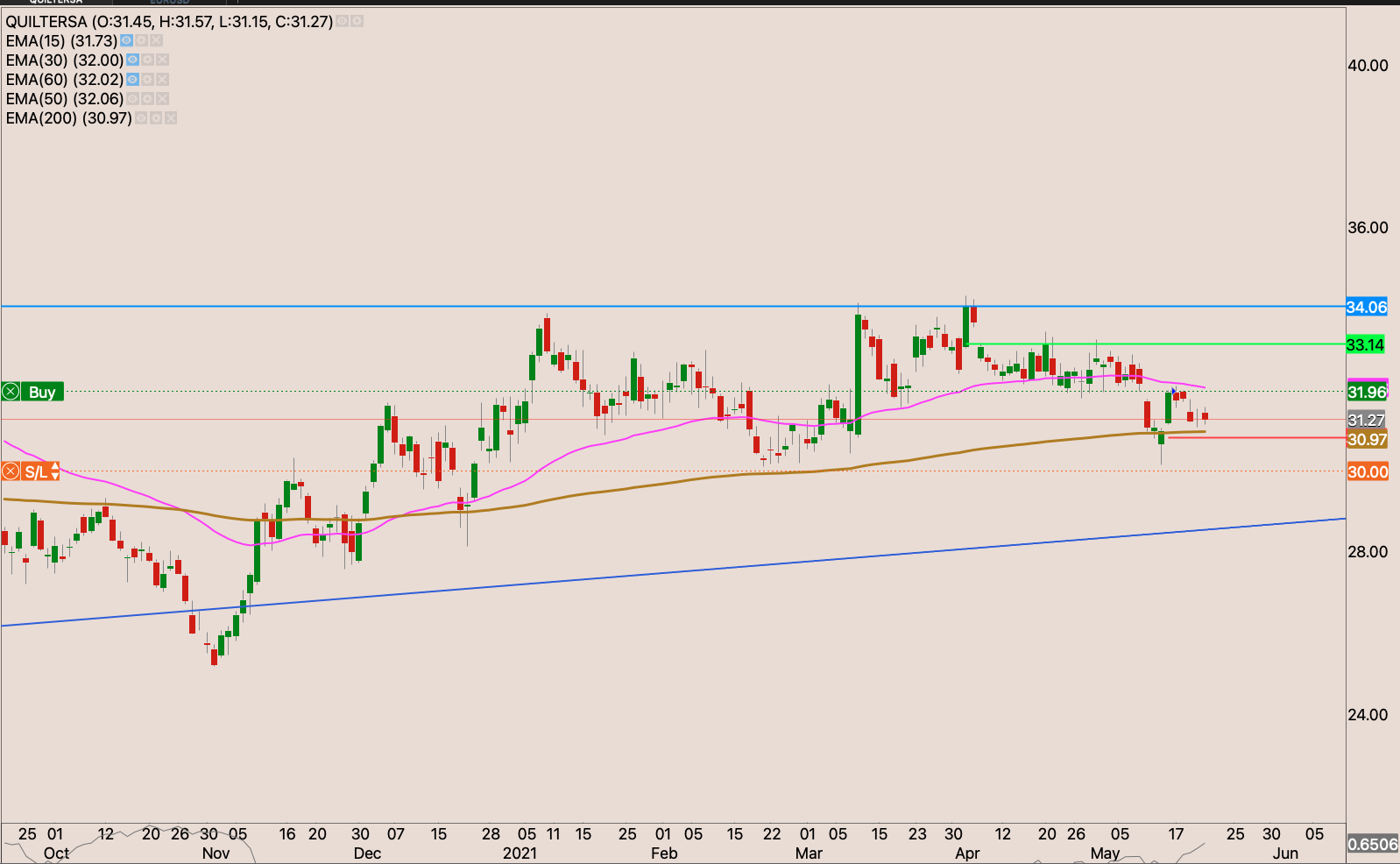Image resolution: width=1400 pixels, height=864 pixels.
Task: Select the 34.06 blue resistance price tag
Action: click(x=1366, y=308)
